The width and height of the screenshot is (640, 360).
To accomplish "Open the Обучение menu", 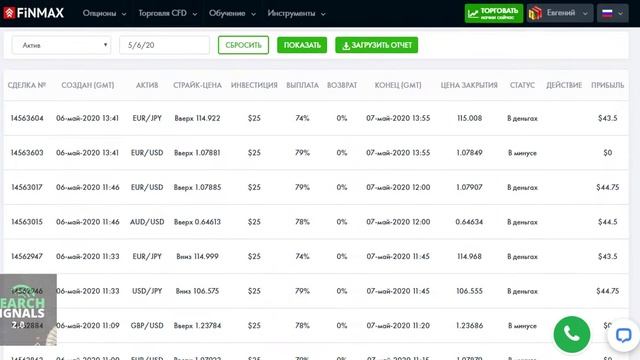I will (x=232, y=13).
